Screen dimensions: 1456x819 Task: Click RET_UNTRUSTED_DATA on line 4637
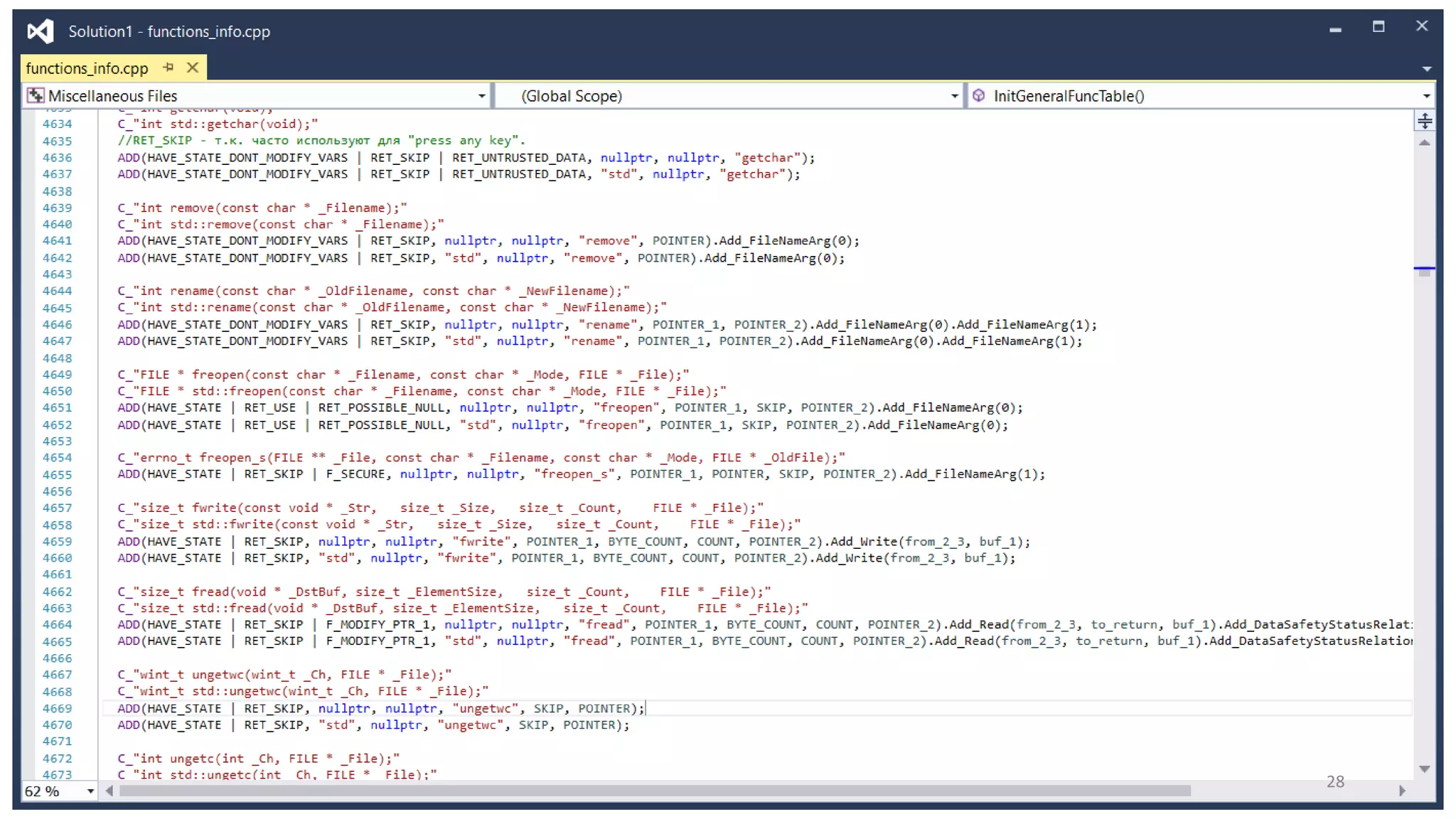click(519, 174)
